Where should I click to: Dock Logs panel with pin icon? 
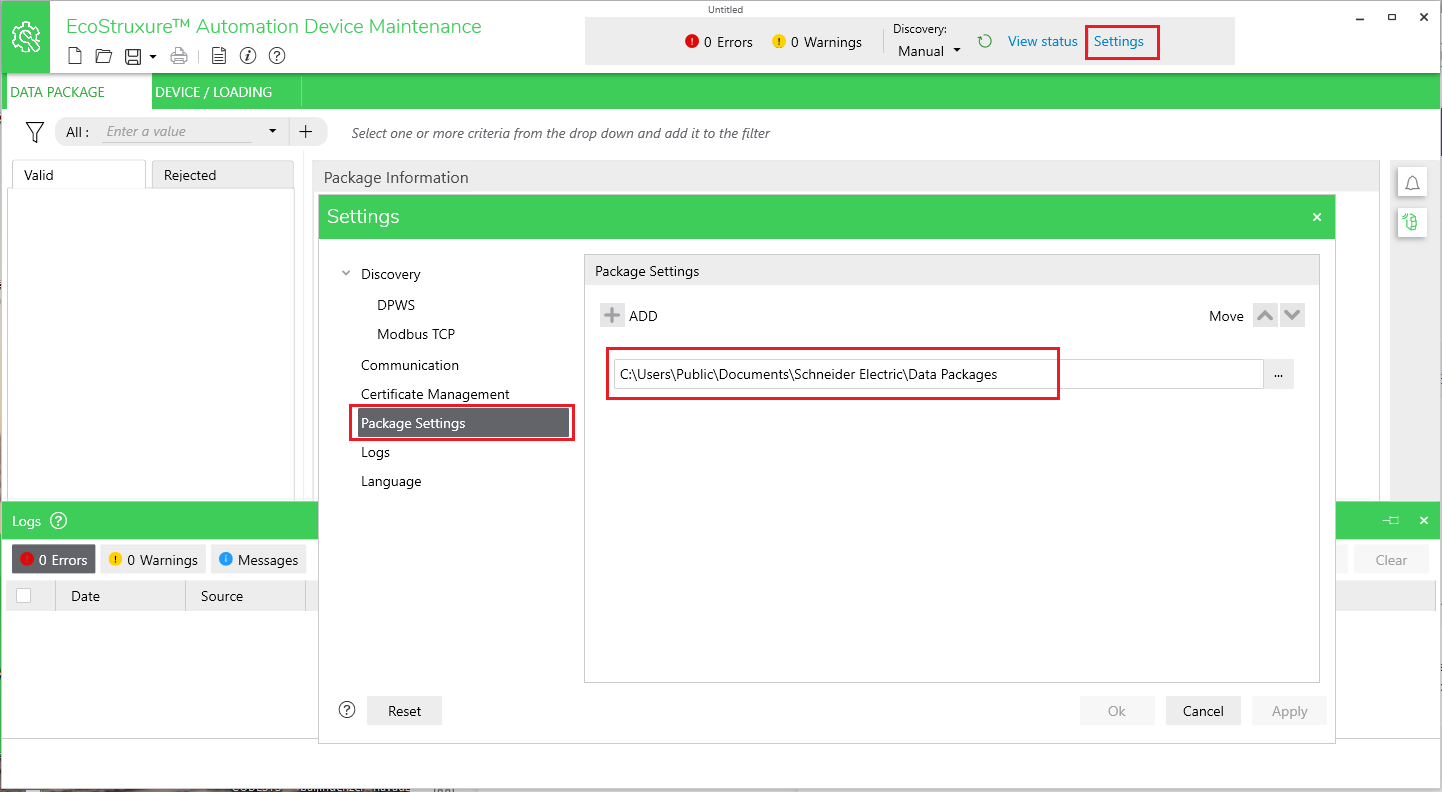pyautogui.click(x=1391, y=521)
